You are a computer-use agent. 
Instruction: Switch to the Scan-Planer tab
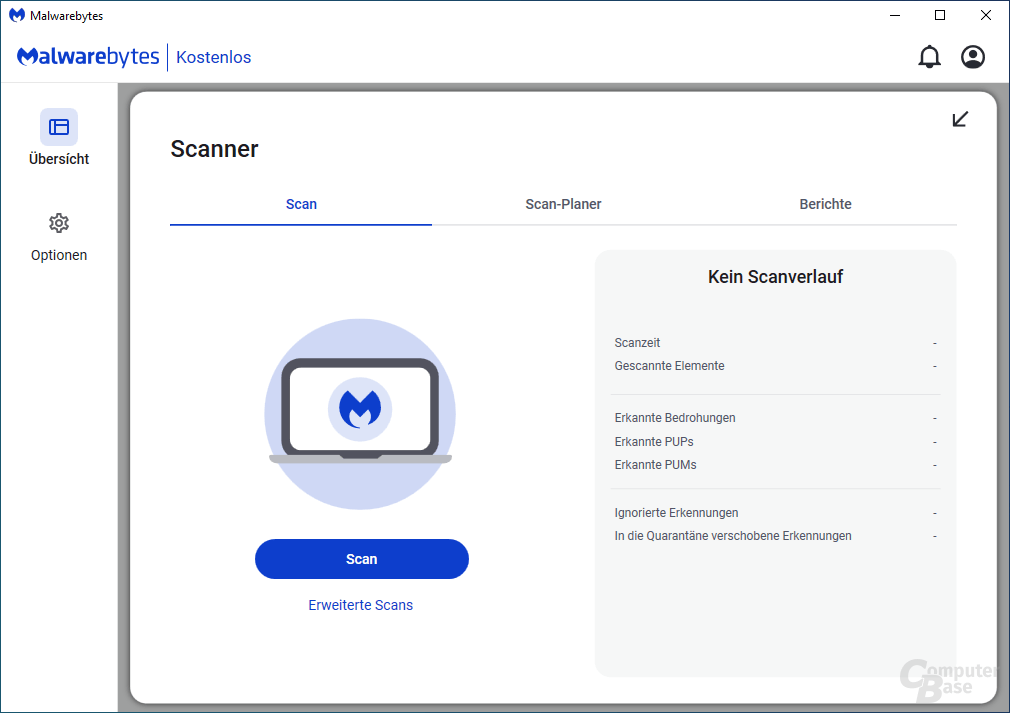pos(563,204)
